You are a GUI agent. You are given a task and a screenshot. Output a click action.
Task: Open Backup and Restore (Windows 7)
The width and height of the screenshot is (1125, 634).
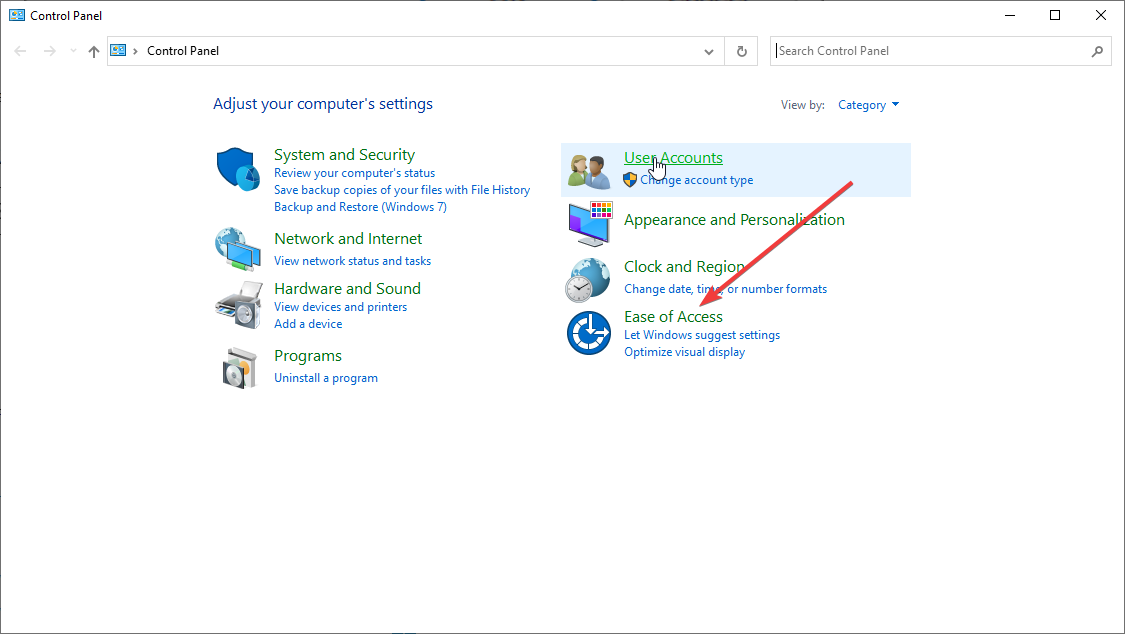pyautogui.click(x=360, y=207)
